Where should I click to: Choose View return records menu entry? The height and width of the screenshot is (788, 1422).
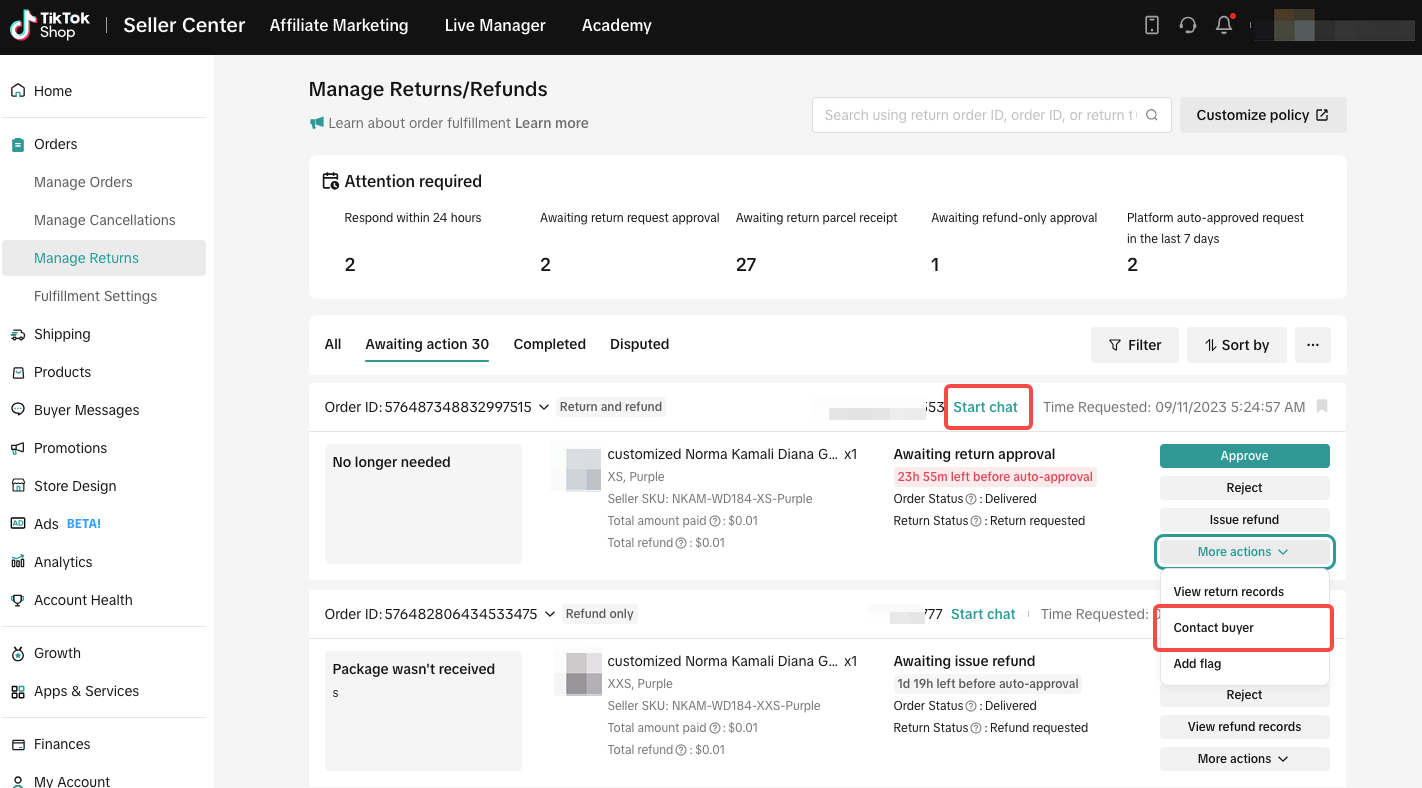(x=1228, y=592)
